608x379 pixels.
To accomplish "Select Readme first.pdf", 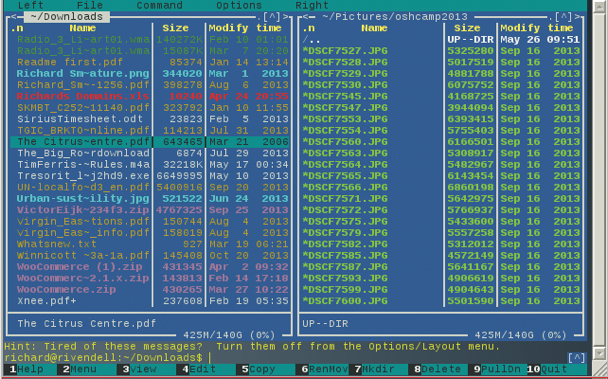I will [150, 62].
